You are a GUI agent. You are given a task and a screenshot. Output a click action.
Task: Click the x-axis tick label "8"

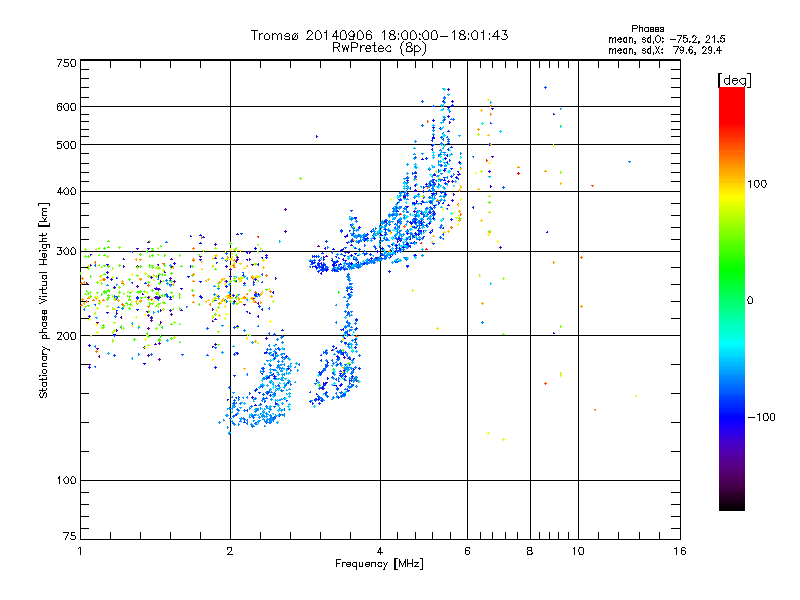(530, 551)
